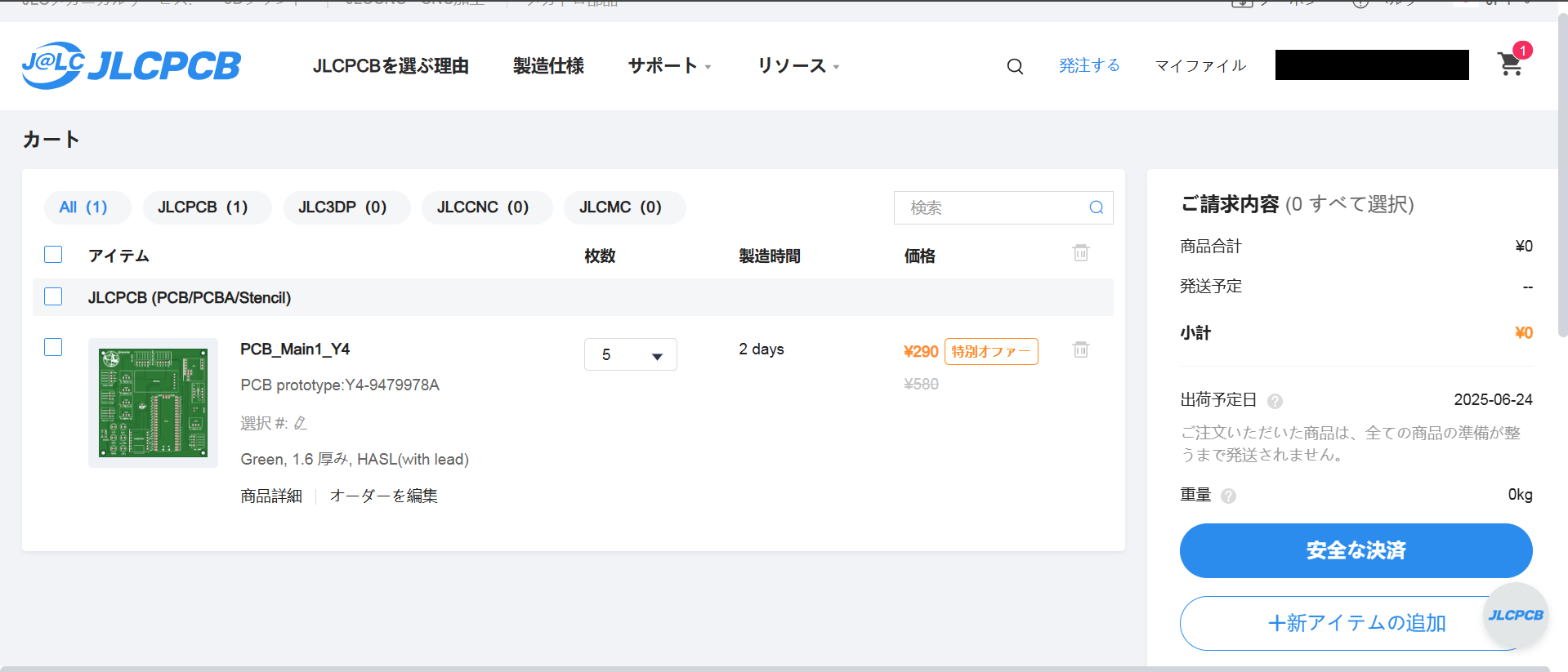Select the PCB_Main1_Y4 item checkbox
This screenshot has height=672, width=1568.
53,347
